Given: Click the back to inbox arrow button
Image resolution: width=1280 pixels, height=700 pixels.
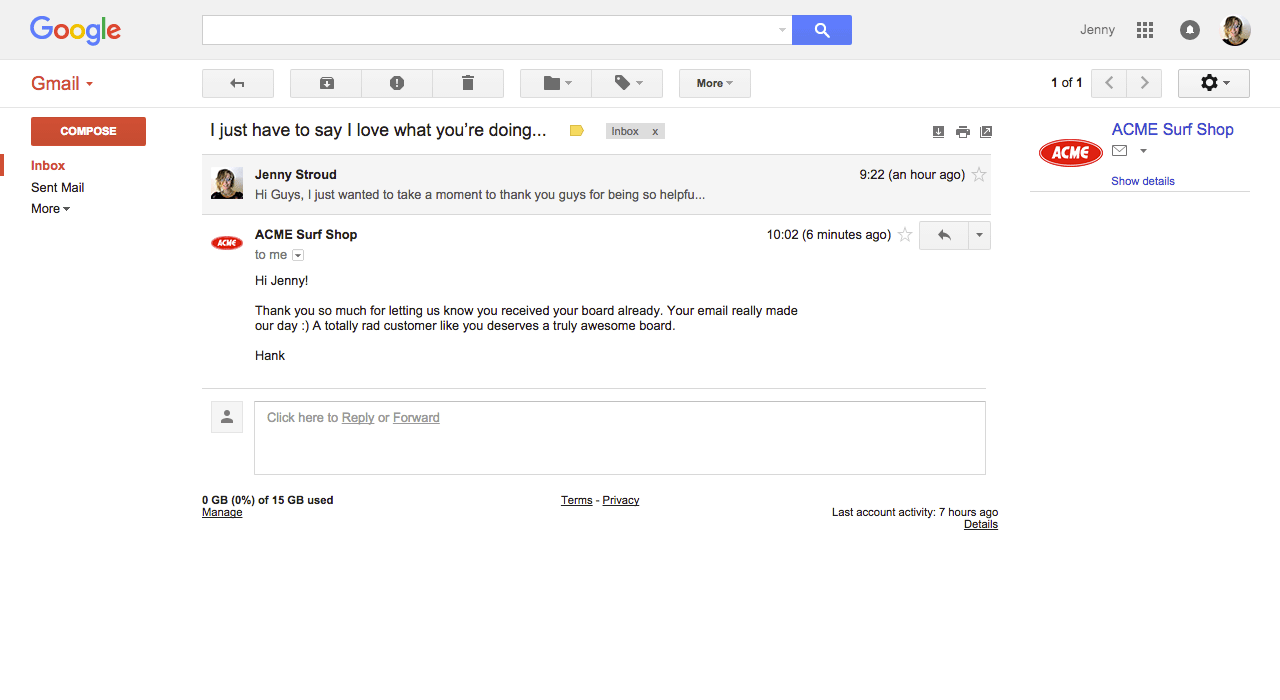Looking at the screenshot, I should [238, 83].
